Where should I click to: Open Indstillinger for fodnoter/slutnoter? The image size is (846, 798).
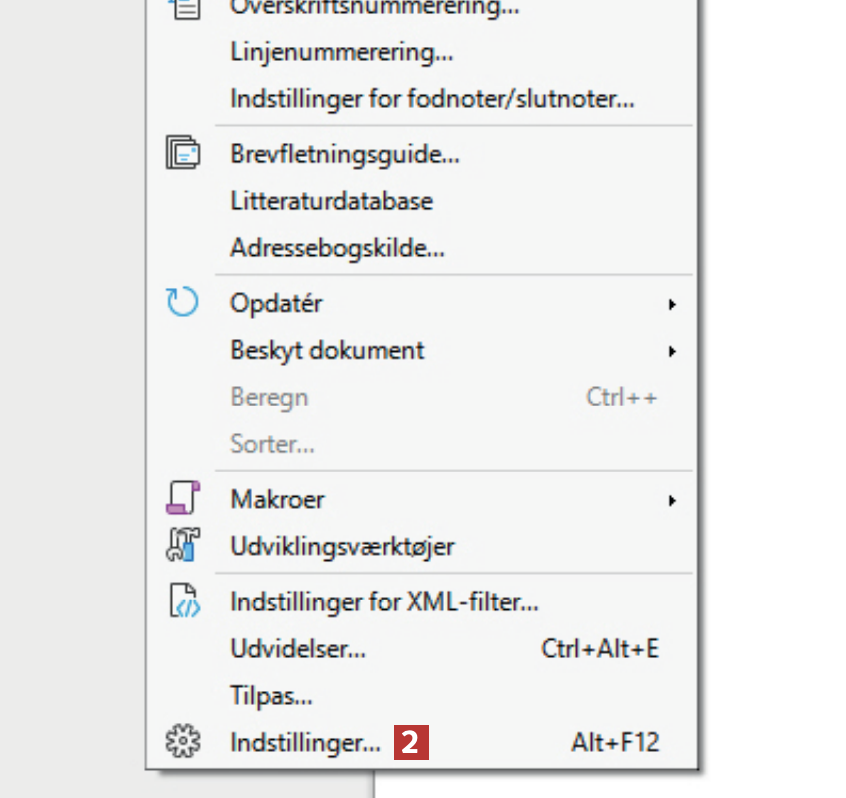pos(432,100)
